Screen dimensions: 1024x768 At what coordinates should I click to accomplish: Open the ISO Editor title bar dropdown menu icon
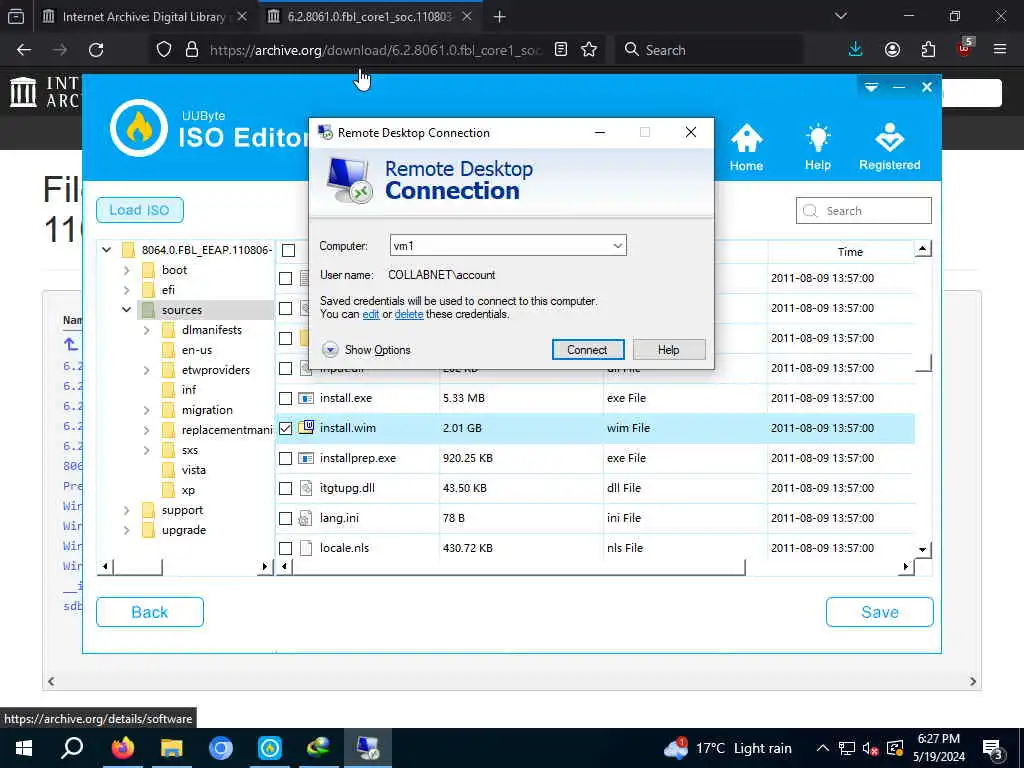(x=871, y=87)
